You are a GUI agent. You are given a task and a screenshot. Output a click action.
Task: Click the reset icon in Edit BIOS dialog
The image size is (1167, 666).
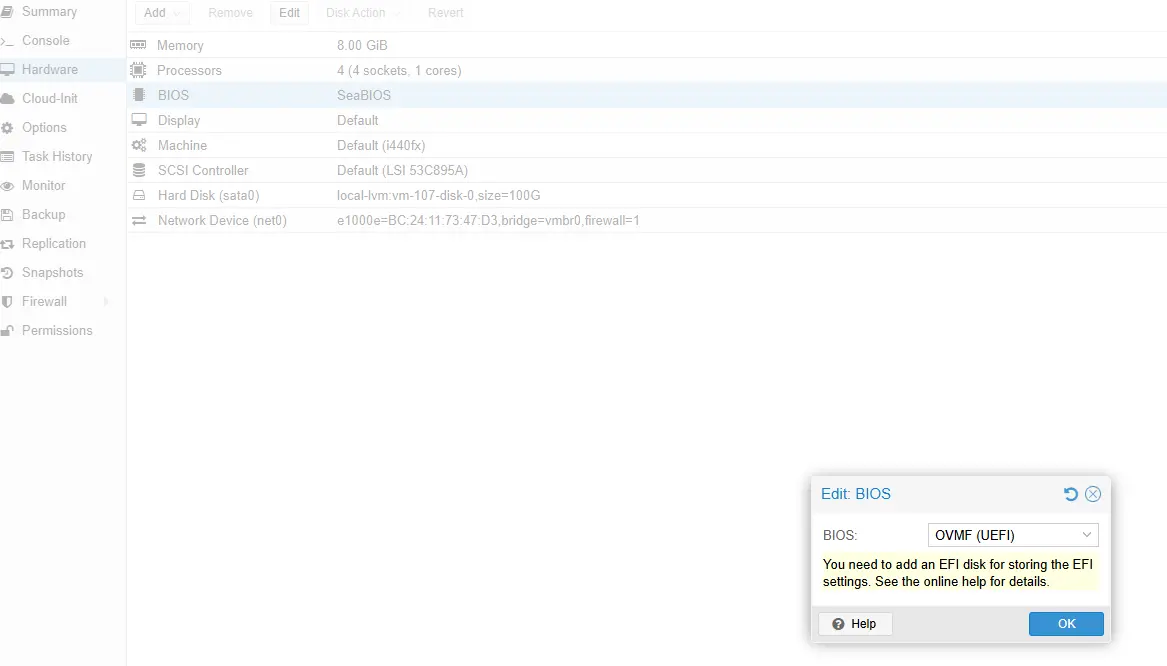point(1071,494)
